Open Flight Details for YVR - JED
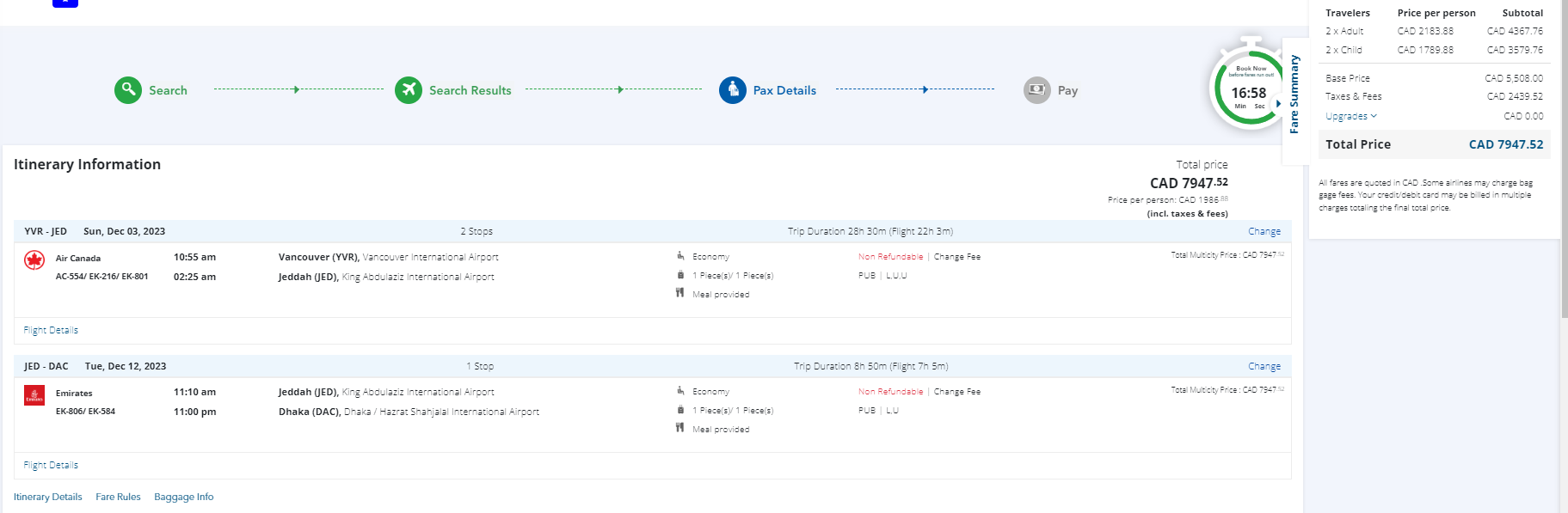 click(x=51, y=330)
